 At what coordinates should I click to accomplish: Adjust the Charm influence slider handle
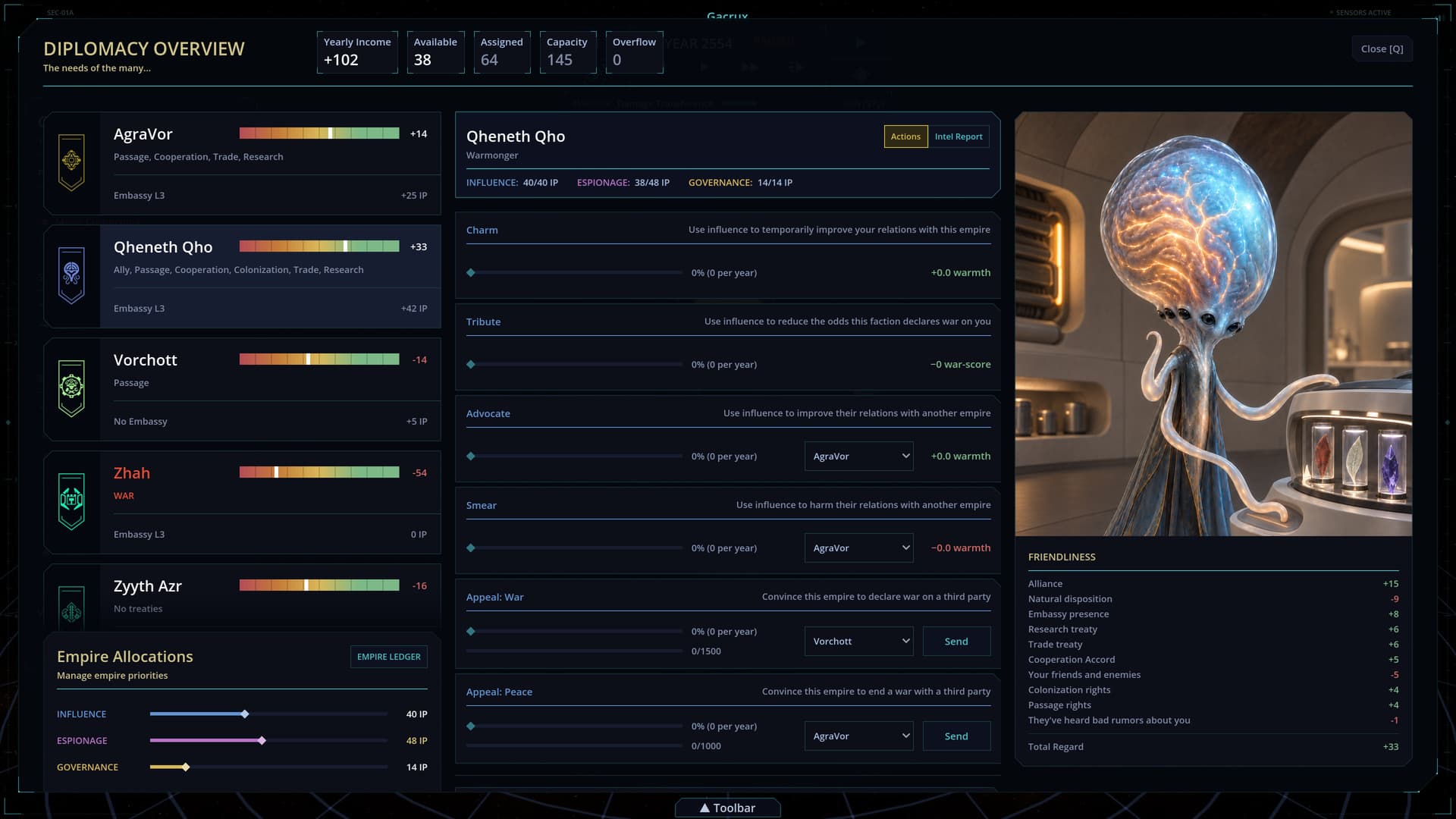(471, 273)
